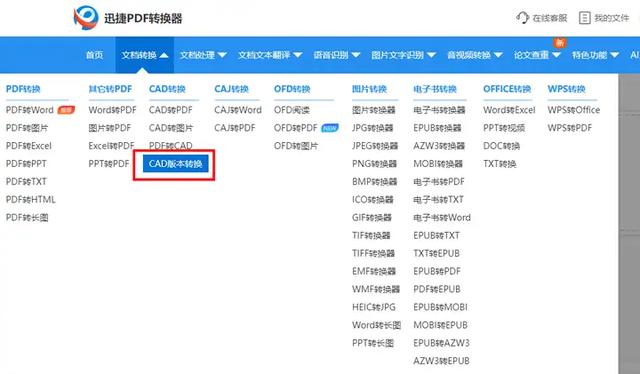
Task: Select JPG转换器 option
Action: pos(373,128)
